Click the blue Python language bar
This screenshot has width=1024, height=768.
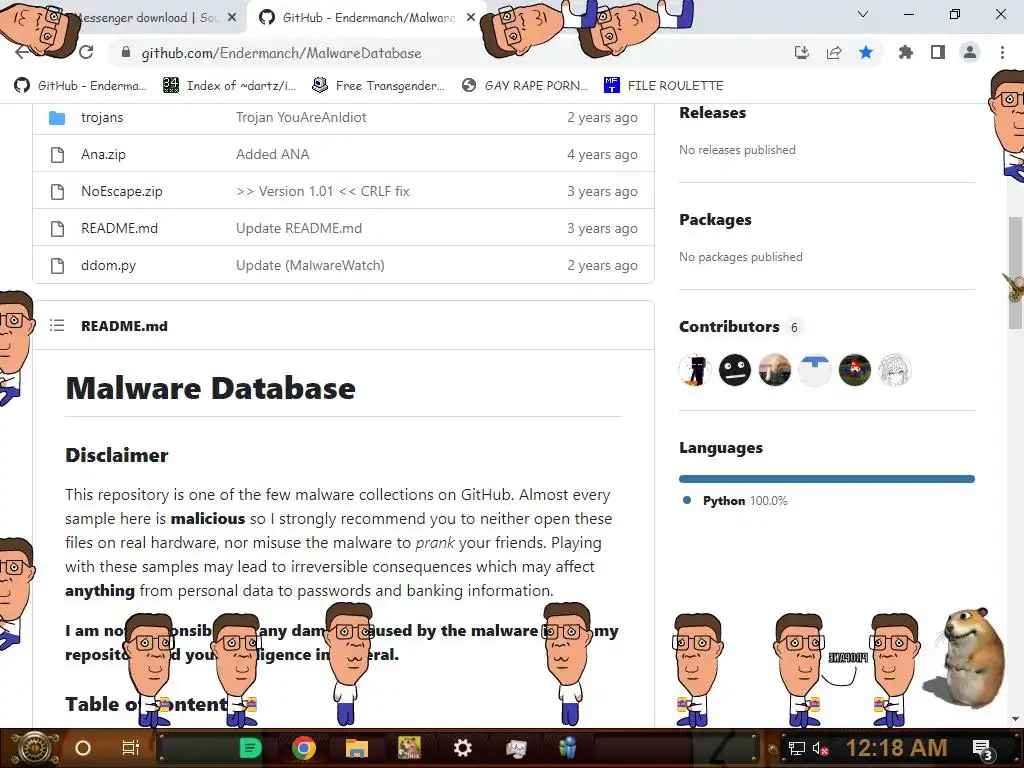pyautogui.click(x=827, y=479)
